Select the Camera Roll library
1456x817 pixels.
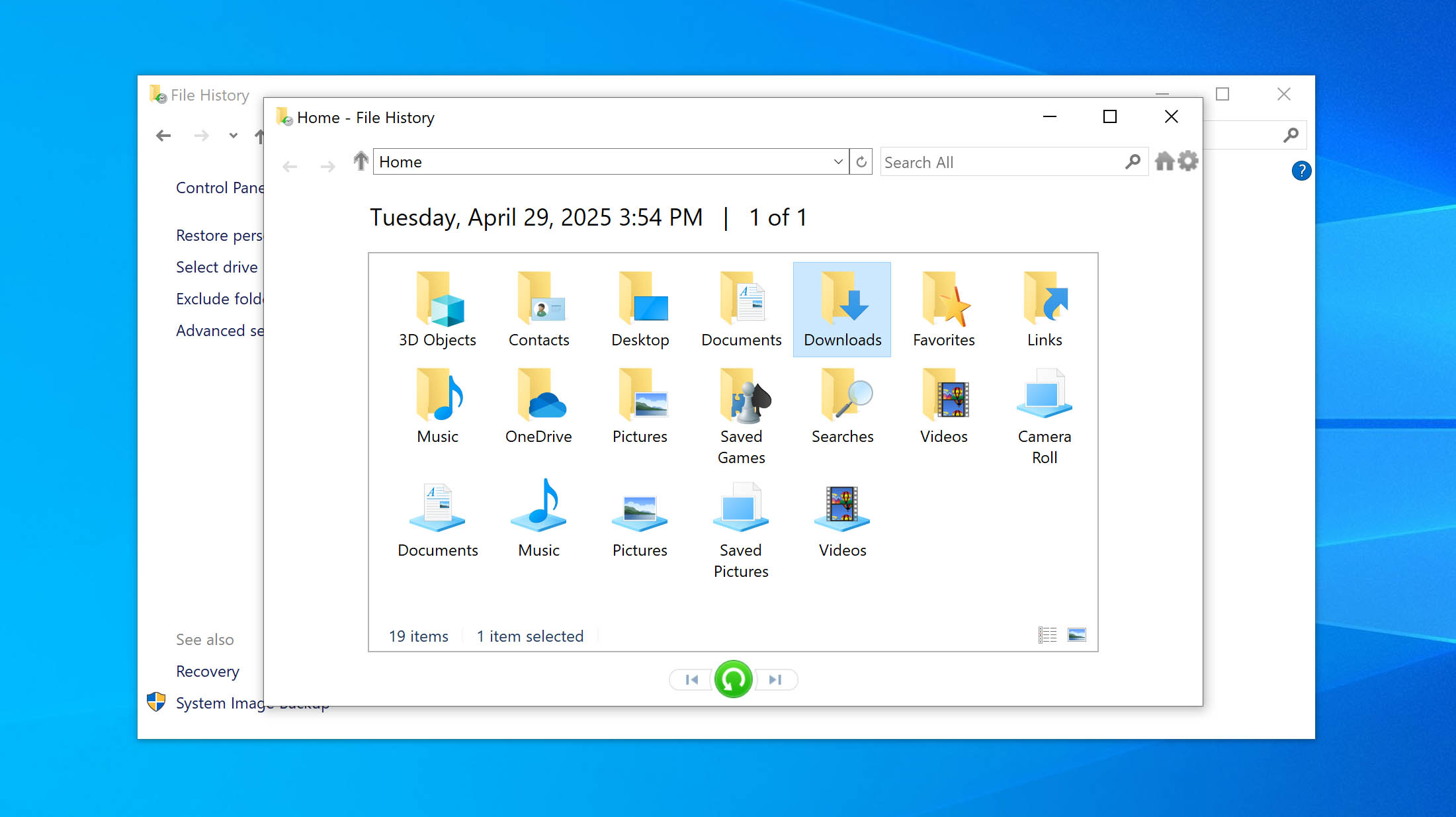pos(1044,415)
